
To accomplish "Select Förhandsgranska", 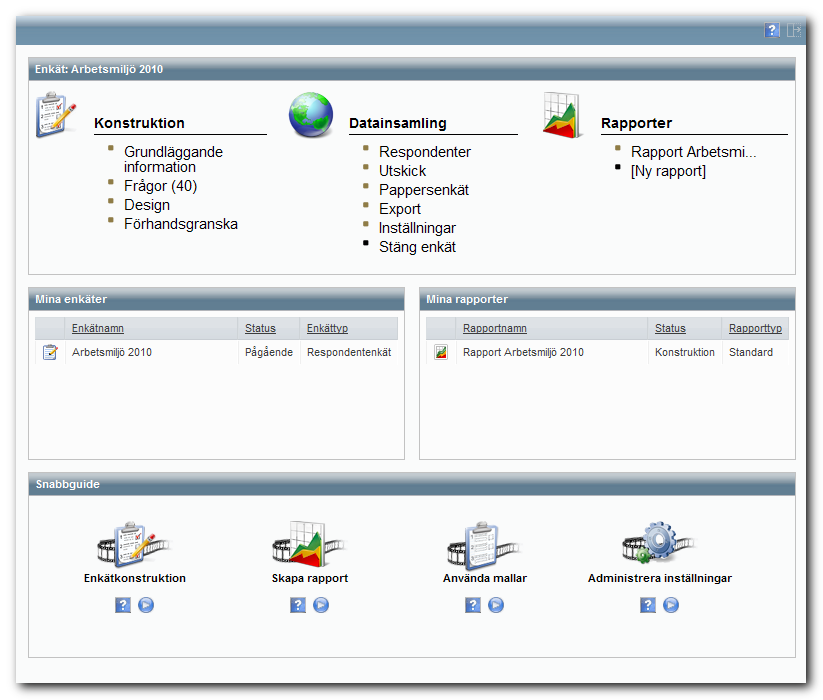I will [181, 224].
